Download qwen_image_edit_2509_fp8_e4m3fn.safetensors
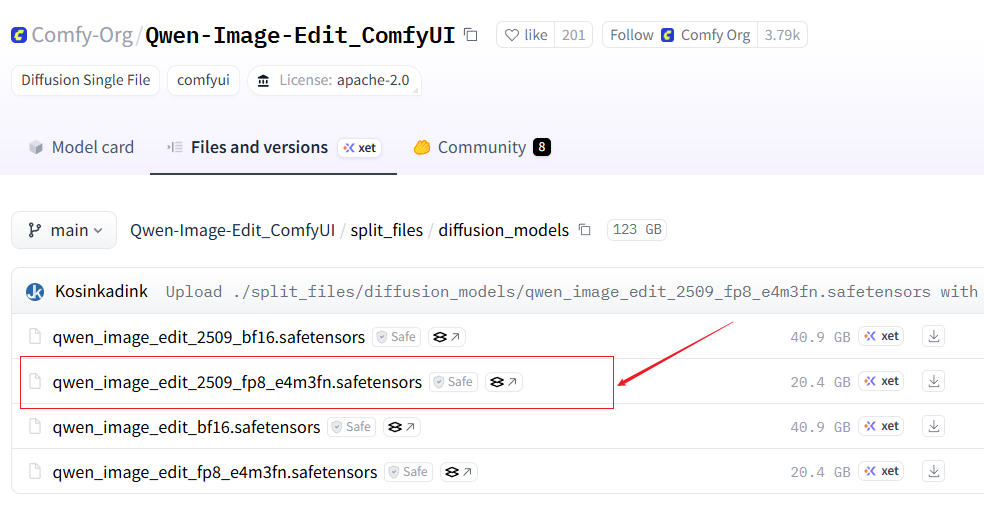Image resolution: width=984 pixels, height=521 pixels. click(x=934, y=381)
